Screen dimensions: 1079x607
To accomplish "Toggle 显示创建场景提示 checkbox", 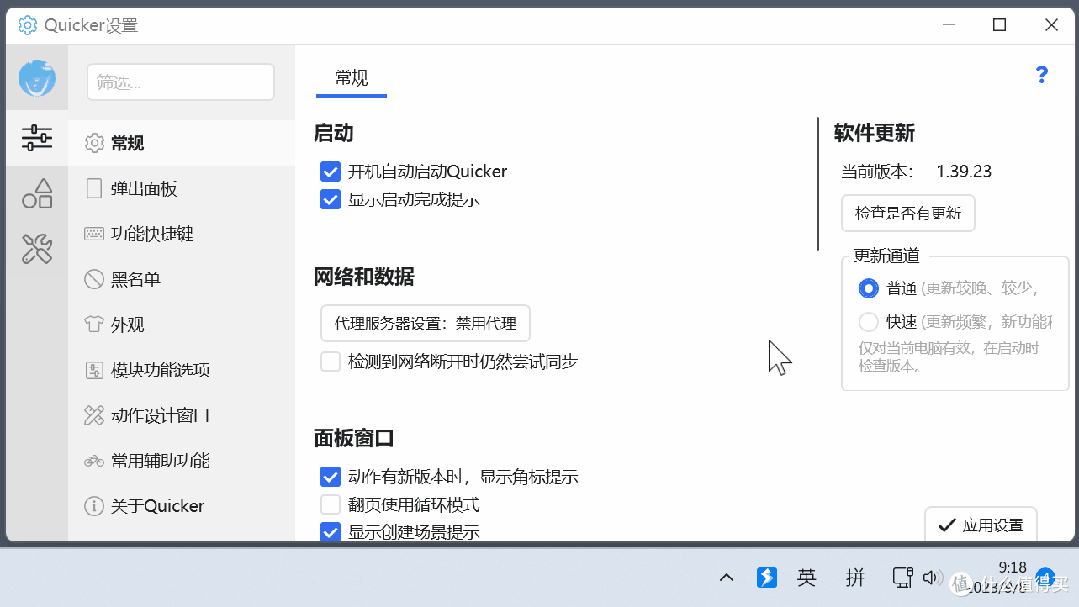I will pyautogui.click(x=330, y=532).
